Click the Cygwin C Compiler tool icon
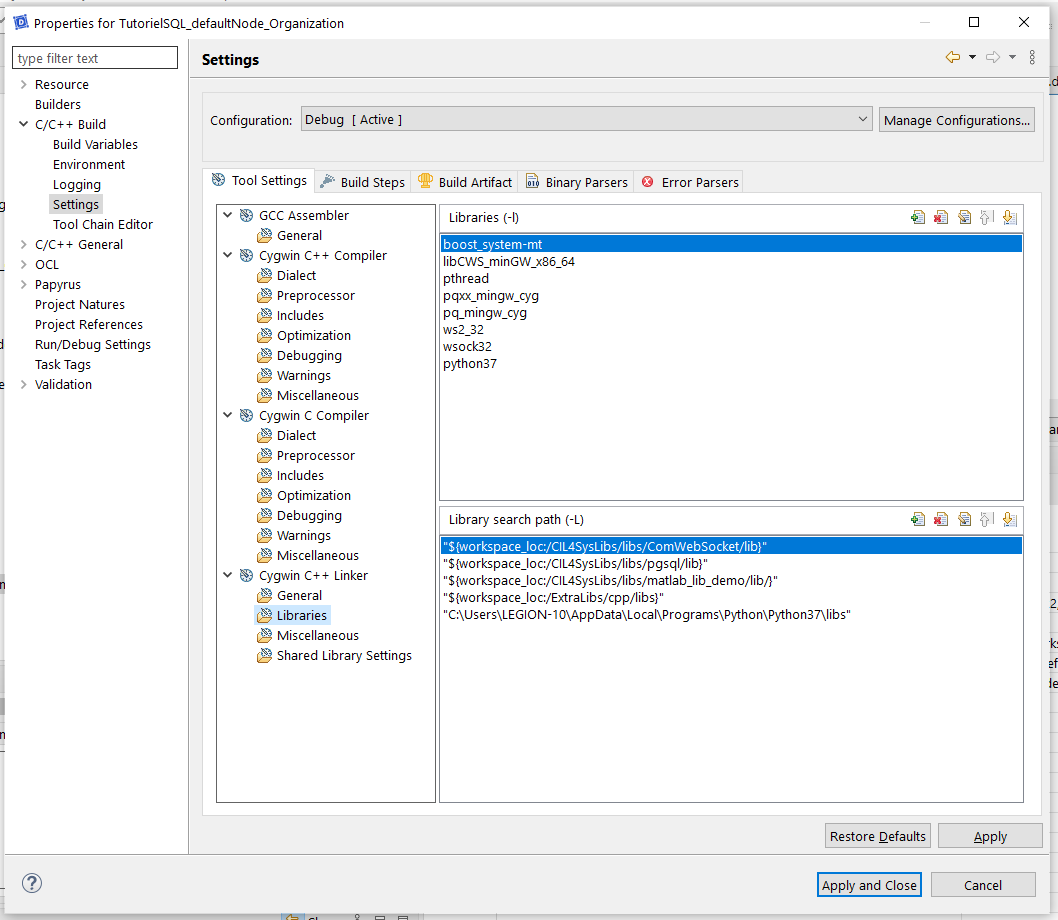 pyautogui.click(x=246, y=415)
